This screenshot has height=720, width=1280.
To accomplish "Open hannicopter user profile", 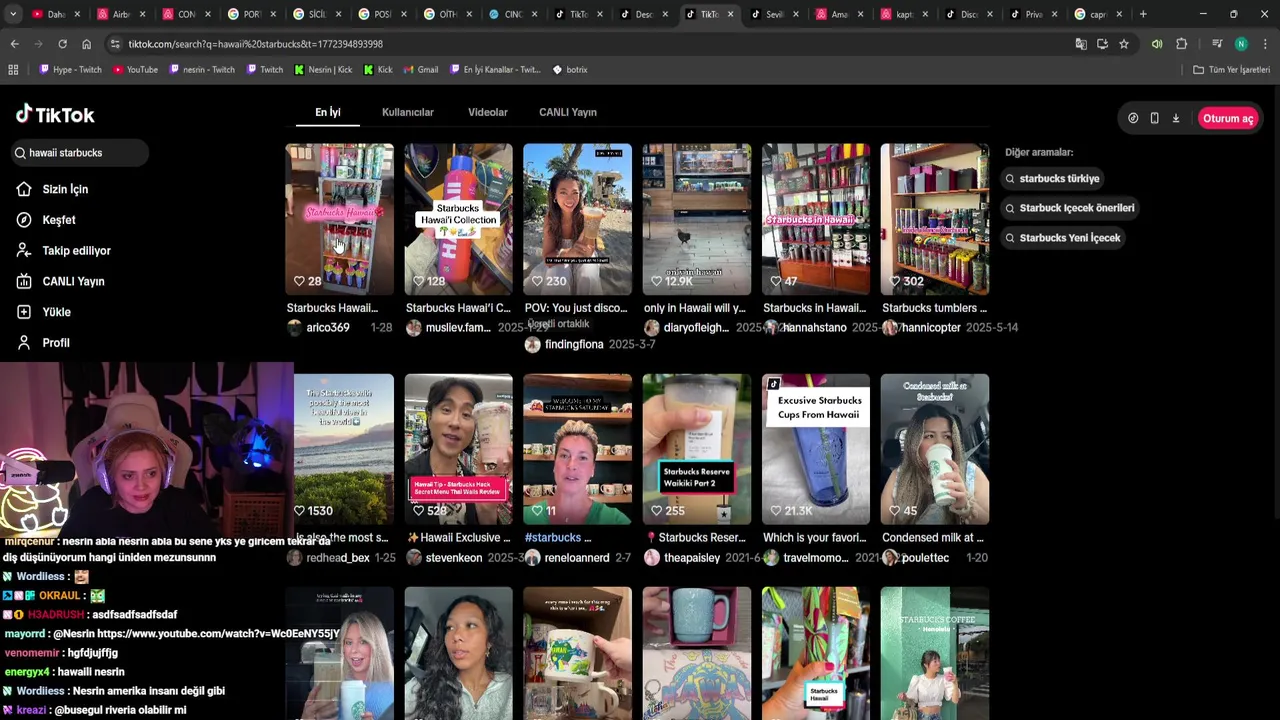I will pos(931,328).
